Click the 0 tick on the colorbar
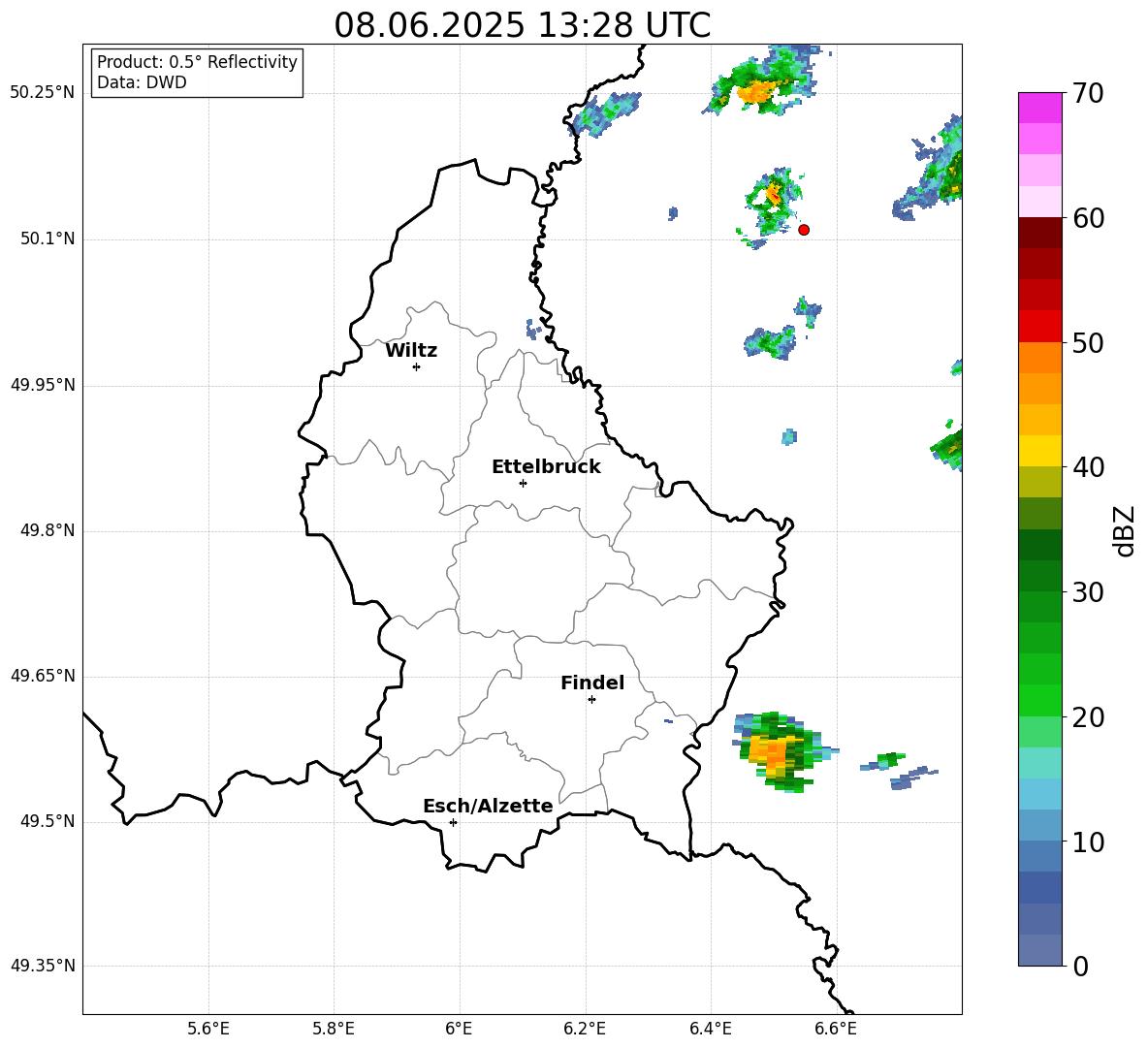Viewport: 1148px width, 1048px height. click(x=1080, y=966)
